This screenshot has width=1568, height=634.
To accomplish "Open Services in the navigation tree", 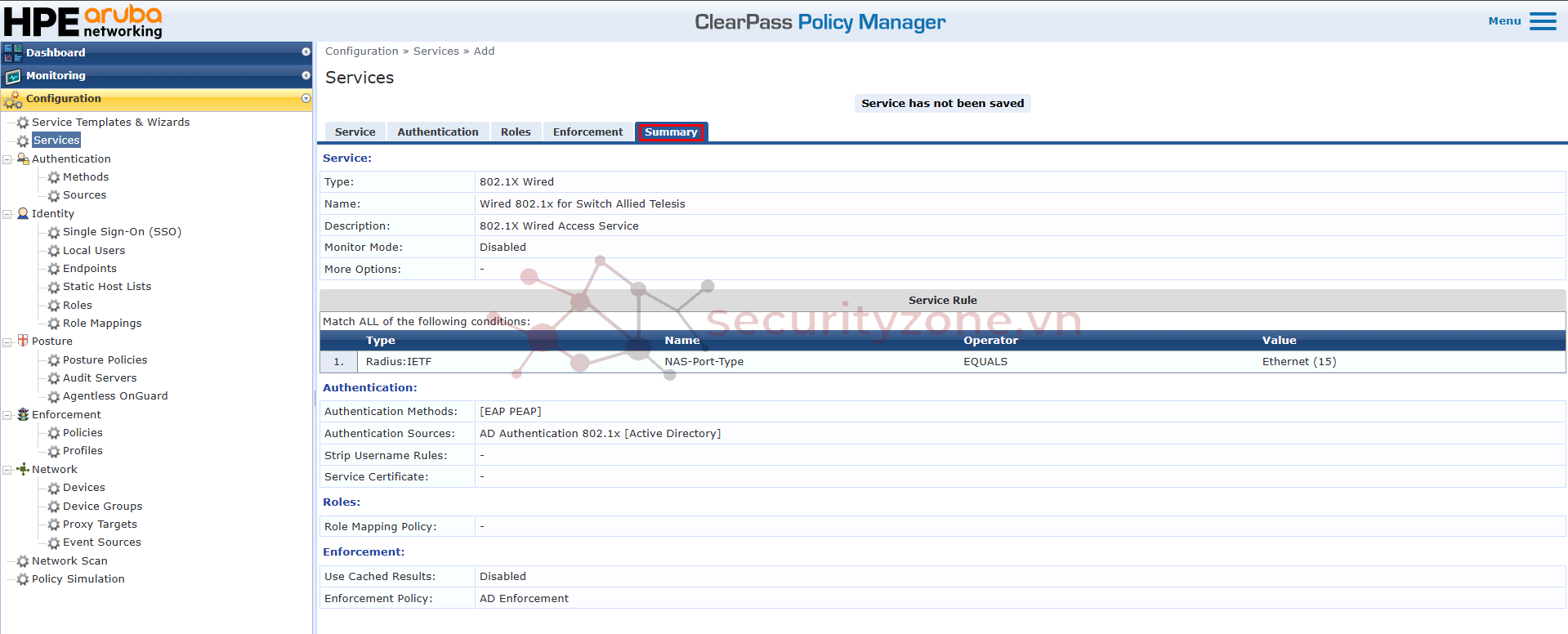I will click(x=56, y=141).
